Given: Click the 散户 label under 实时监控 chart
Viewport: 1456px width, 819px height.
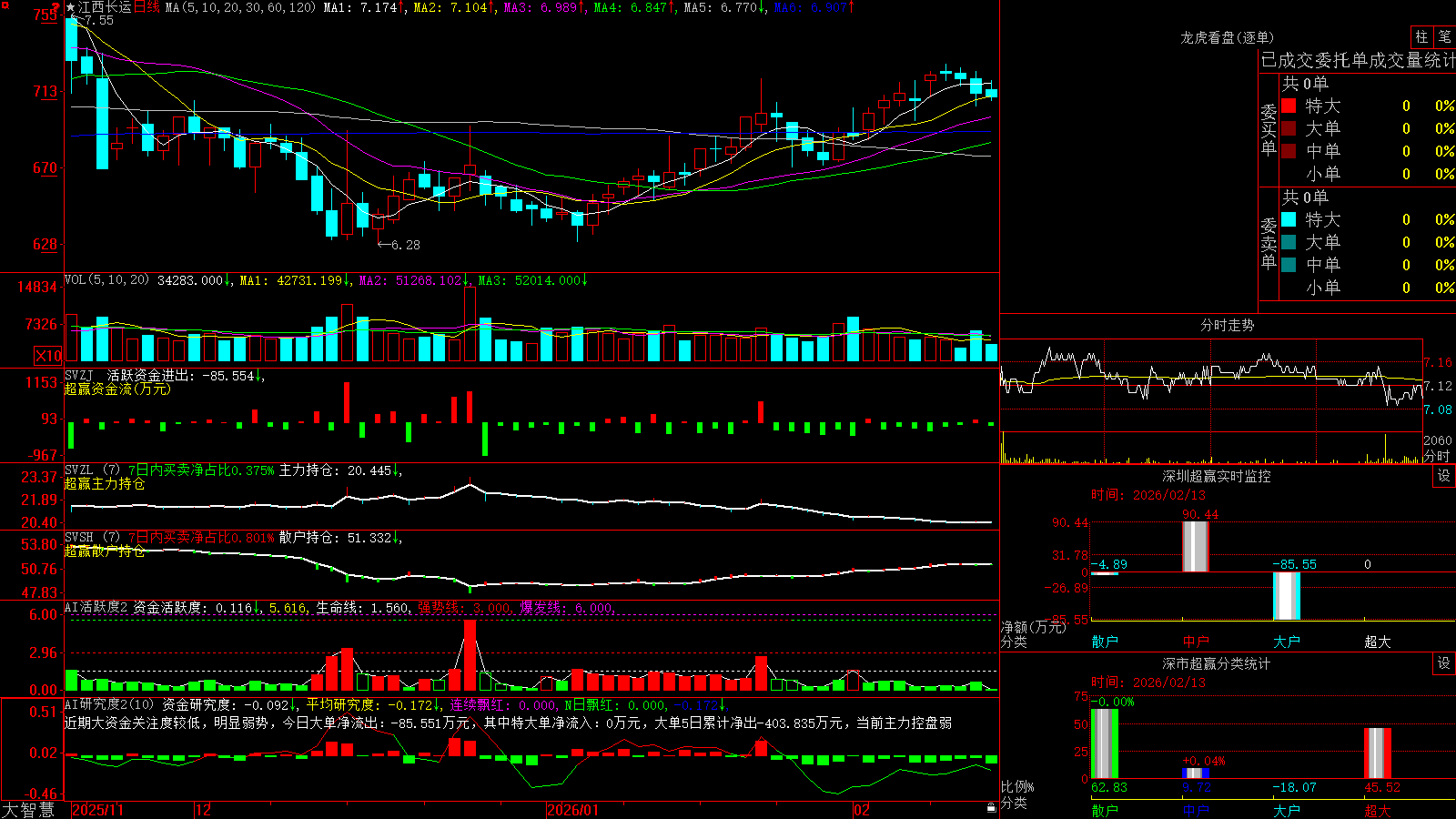Looking at the screenshot, I should (1105, 642).
